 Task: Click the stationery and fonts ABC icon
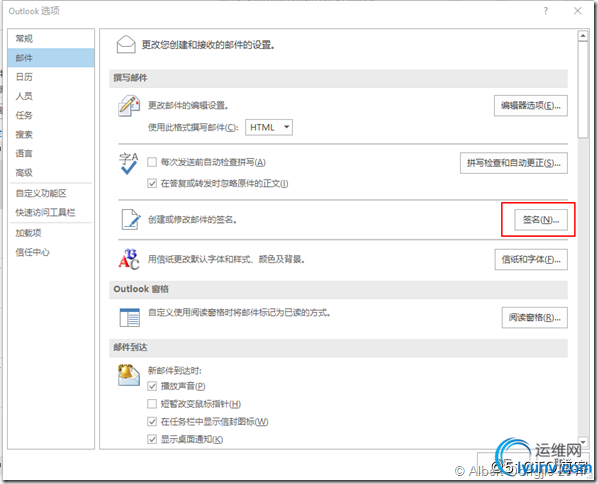point(129,259)
